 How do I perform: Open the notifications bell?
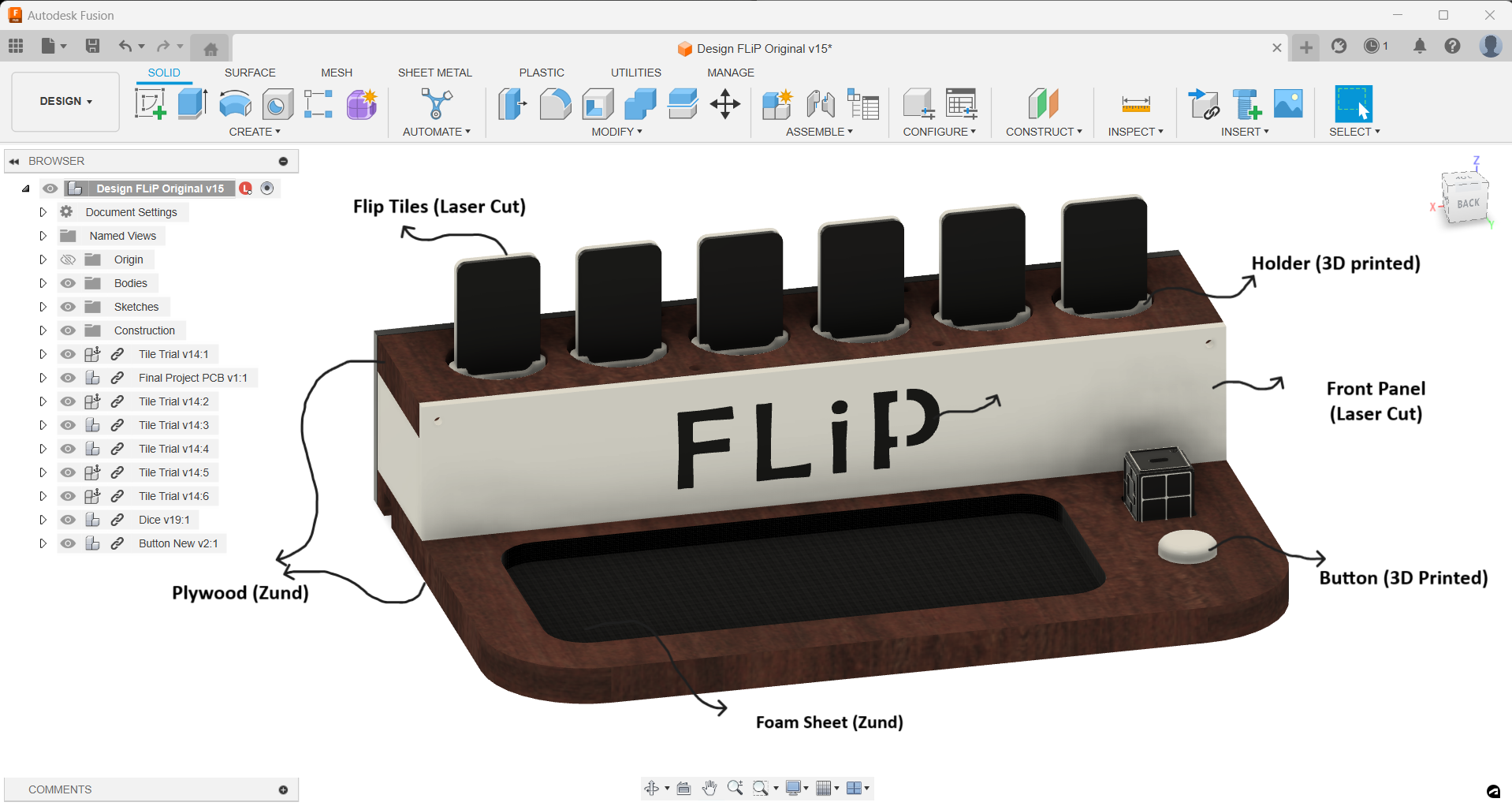click(1420, 46)
